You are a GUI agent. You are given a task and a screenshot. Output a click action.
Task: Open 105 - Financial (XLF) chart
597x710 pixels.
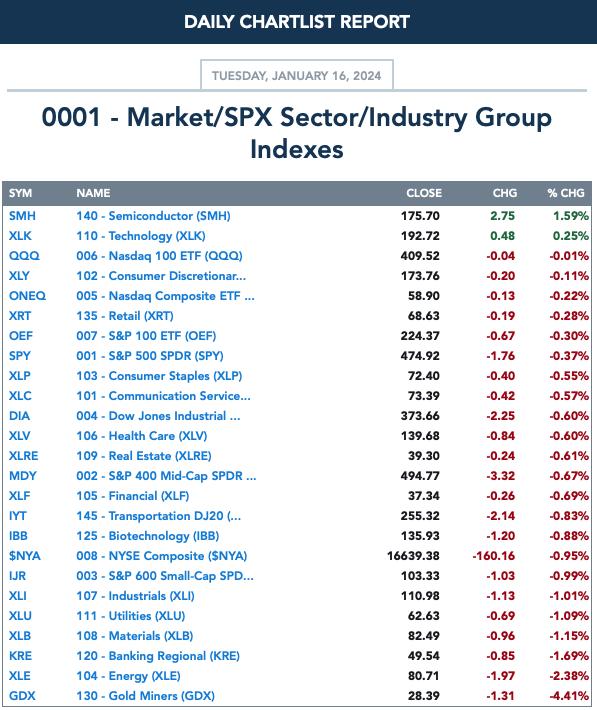132,496
